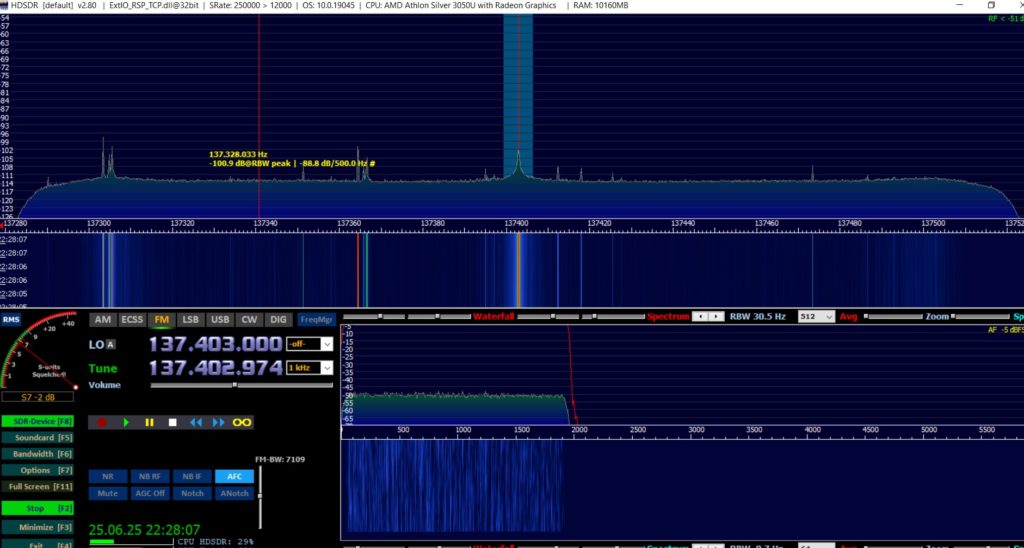This screenshot has width=1024, height=548.
Task: Adjust first Waterfall slider left of Waterfall label
Action: [x=381, y=316]
